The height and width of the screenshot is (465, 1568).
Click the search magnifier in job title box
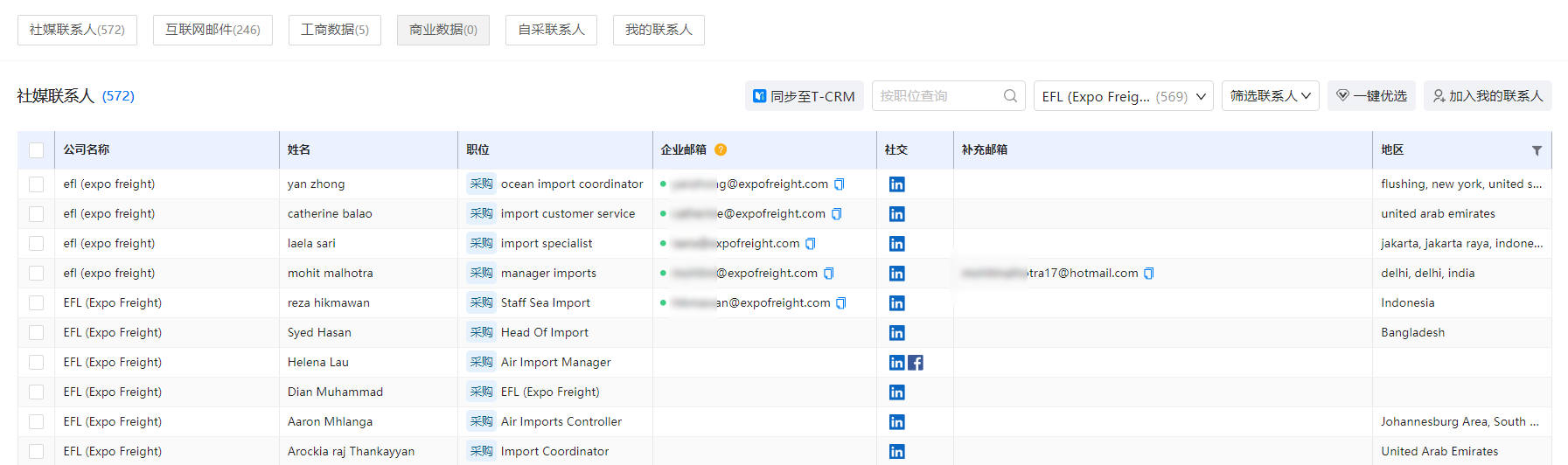tap(1010, 96)
